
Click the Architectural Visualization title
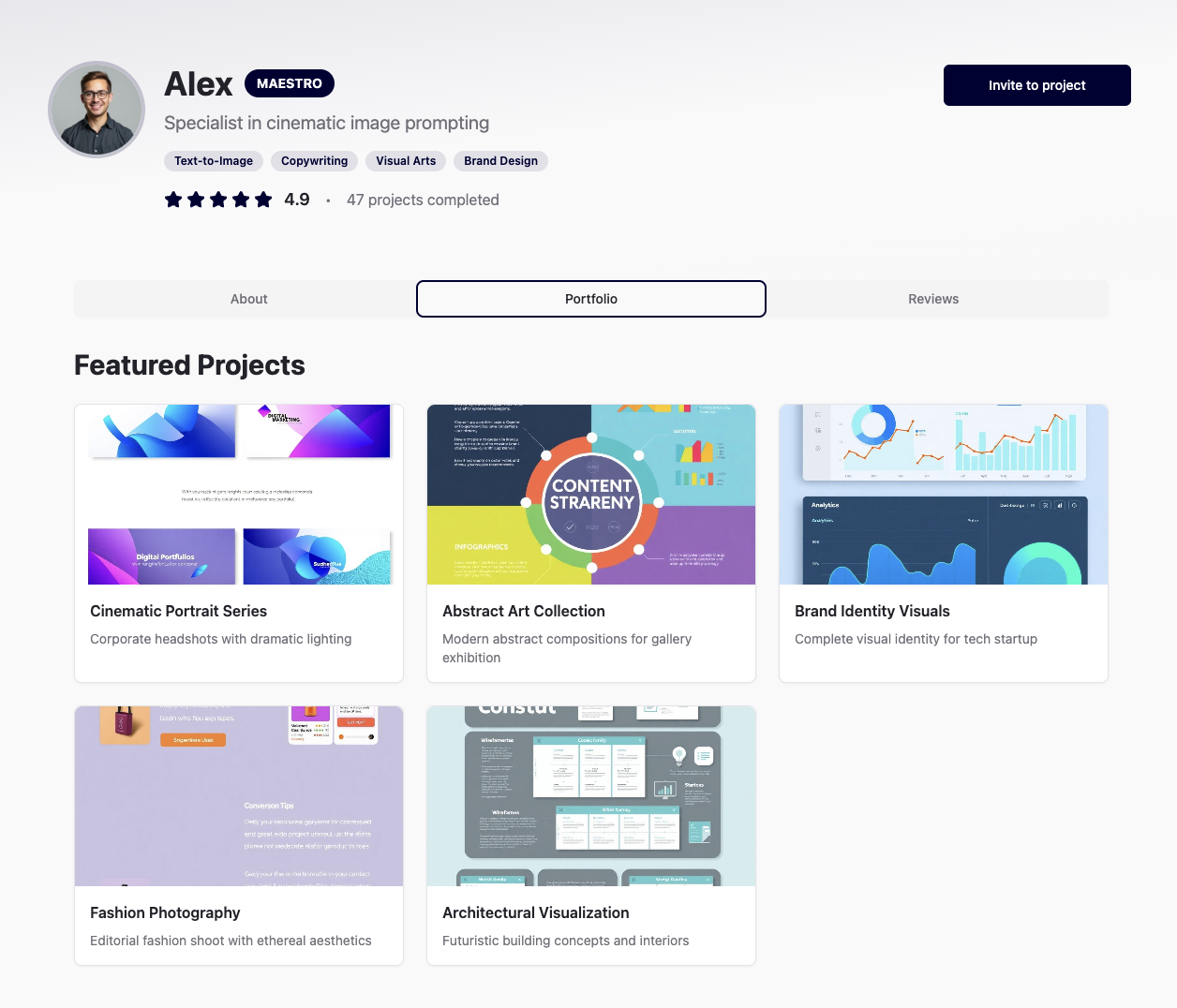coord(536,912)
